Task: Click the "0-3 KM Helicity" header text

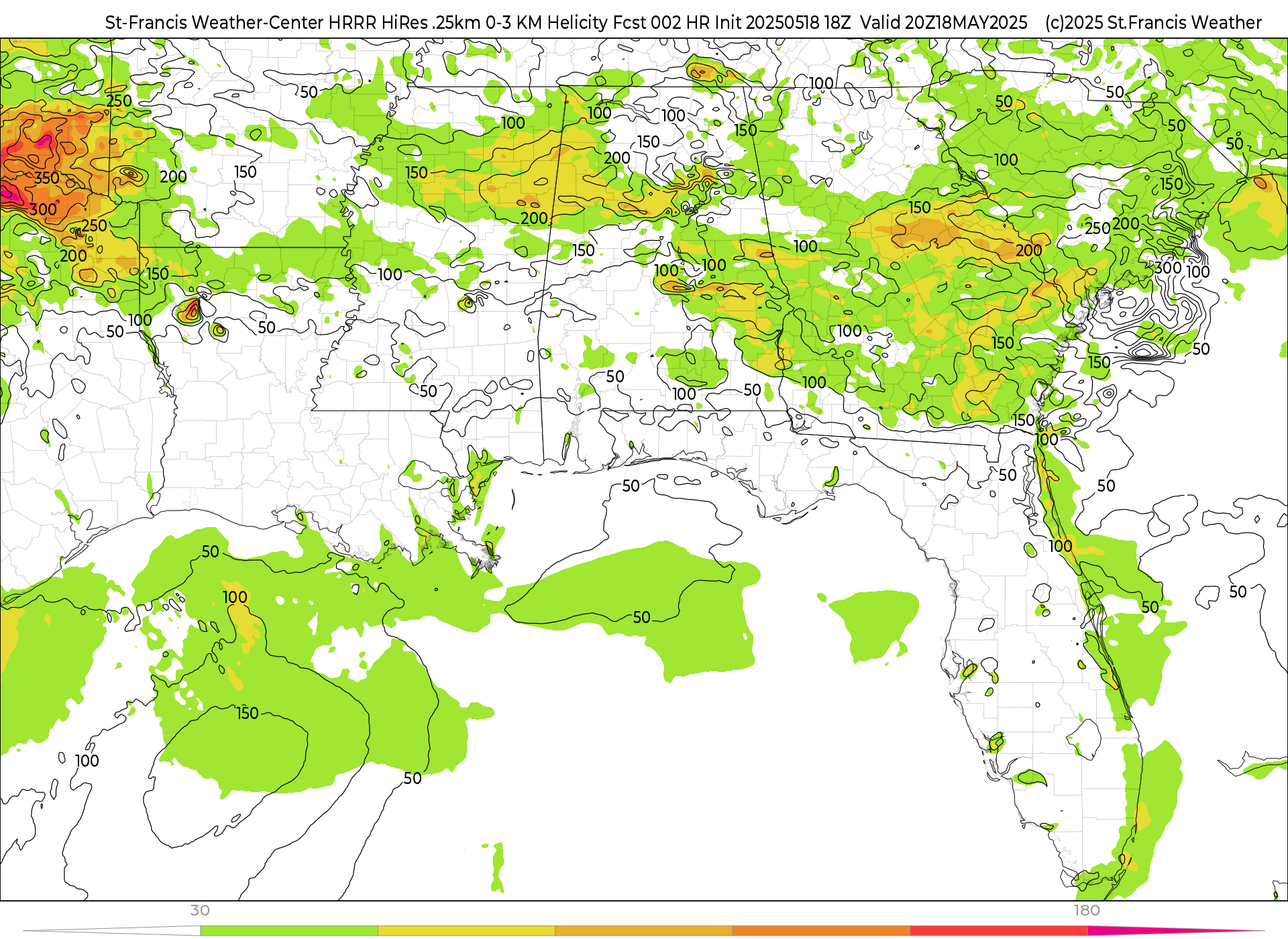Action: click(547, 23)
